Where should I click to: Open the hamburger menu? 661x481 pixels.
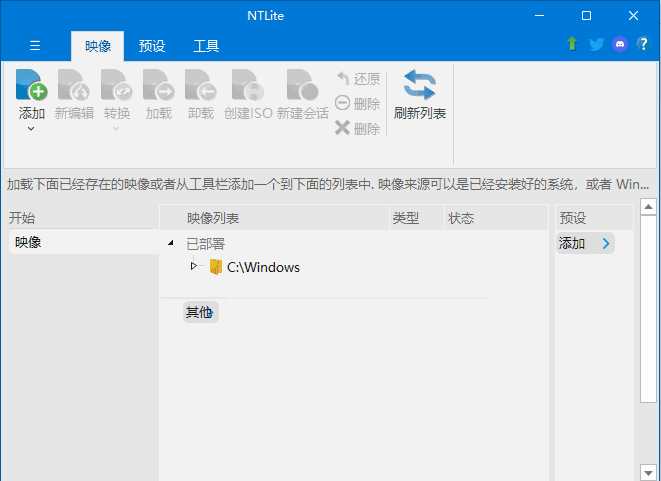pyautogui.click(x=35, y=46)
